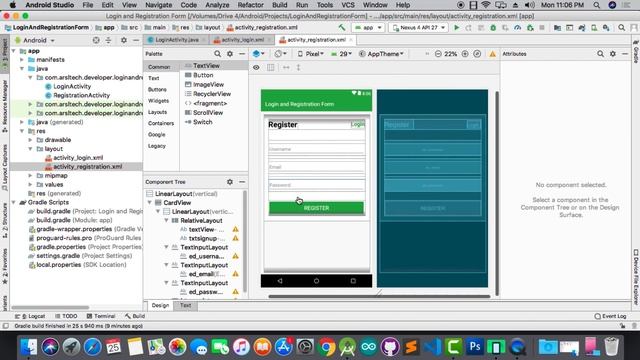Search attributes with the magnifier icon
Screen dimensions: 640x360
point(600,54)
